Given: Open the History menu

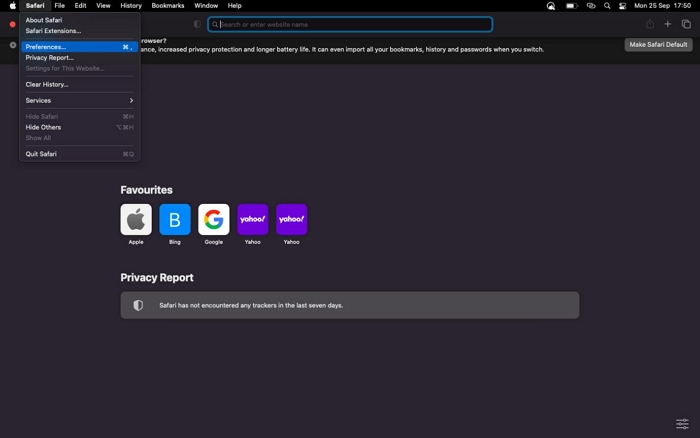Looking at the screenshot, I should click(x=131, y=6).
